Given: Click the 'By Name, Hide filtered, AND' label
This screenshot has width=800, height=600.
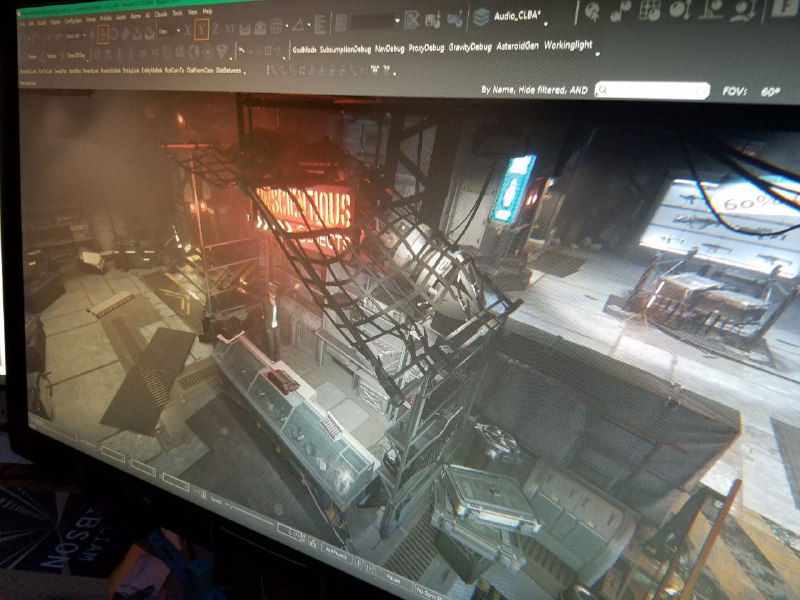Looking at the screenshot, I should [534, 90].
